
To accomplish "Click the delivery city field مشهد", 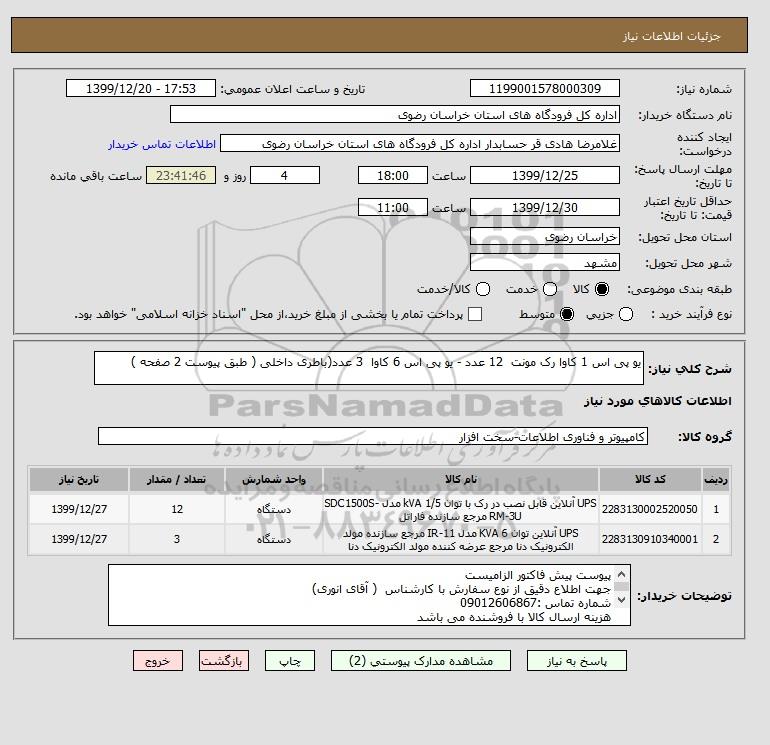I will click(545, 263).
